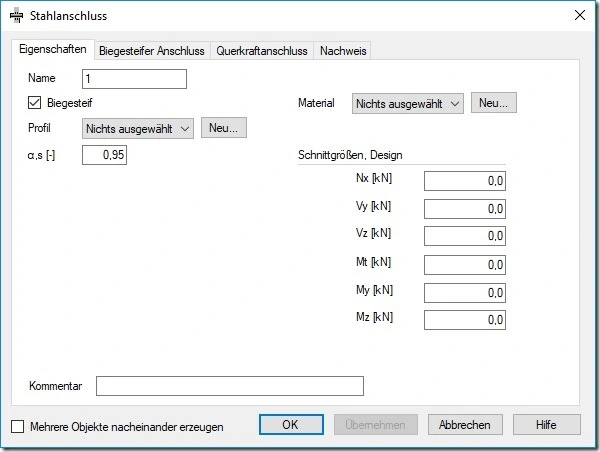Click the Nx [kN] input field
The height and width of the screenshot is (452, 600).
465,181
